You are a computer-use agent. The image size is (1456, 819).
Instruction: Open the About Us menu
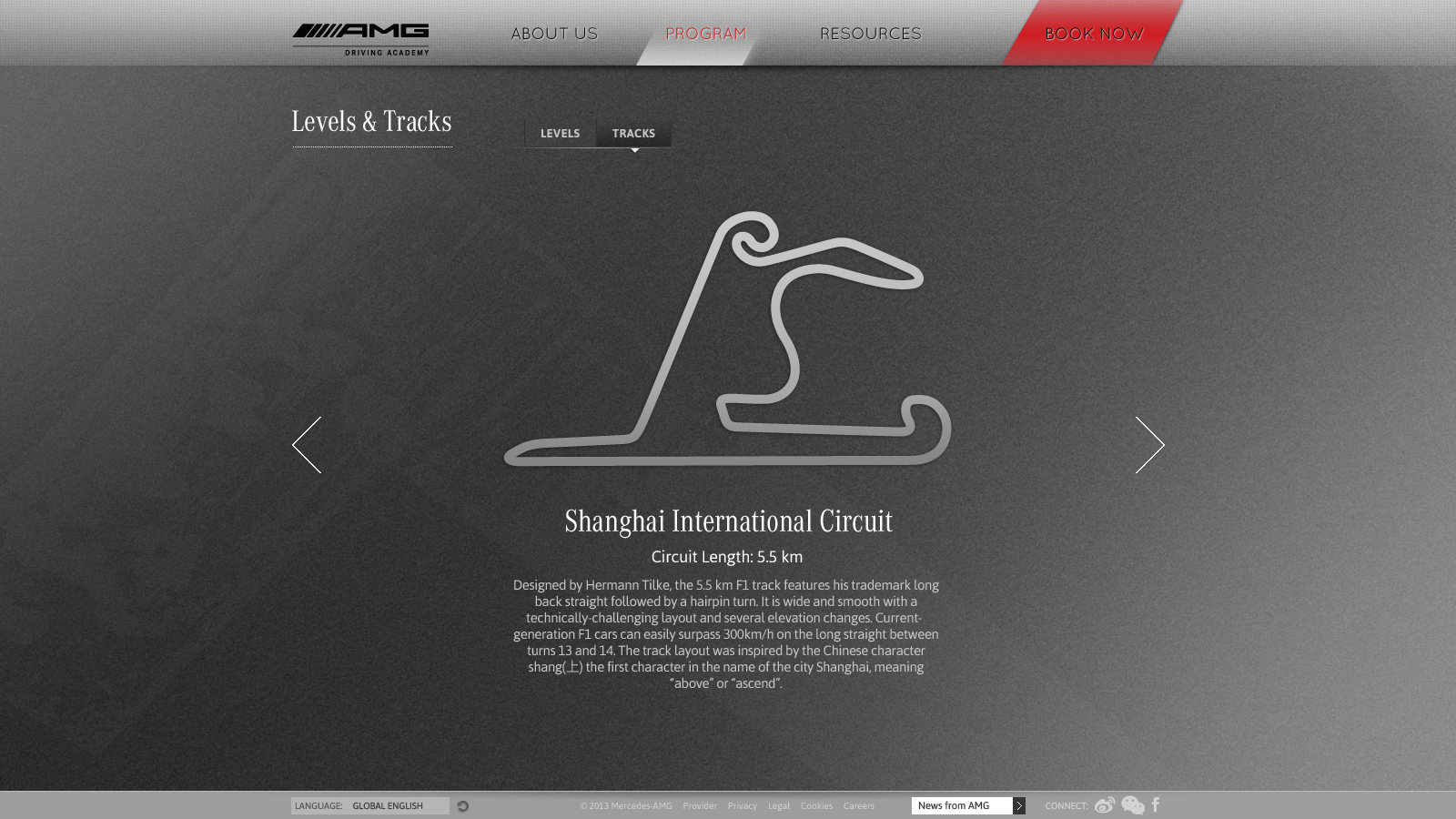click(x=554, y=34)
